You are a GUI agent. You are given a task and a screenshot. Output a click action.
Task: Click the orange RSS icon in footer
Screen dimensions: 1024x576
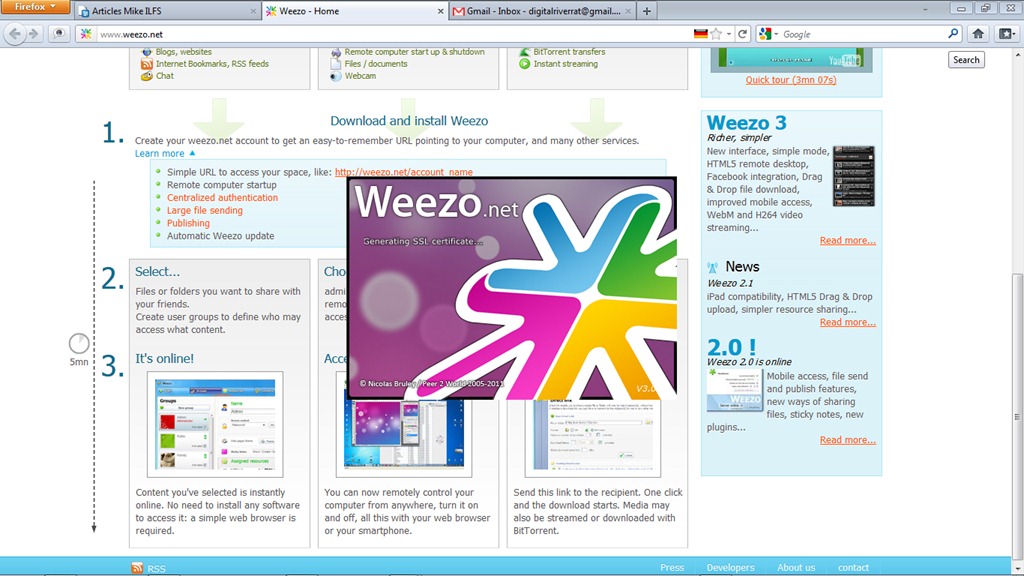click(137, 568)
